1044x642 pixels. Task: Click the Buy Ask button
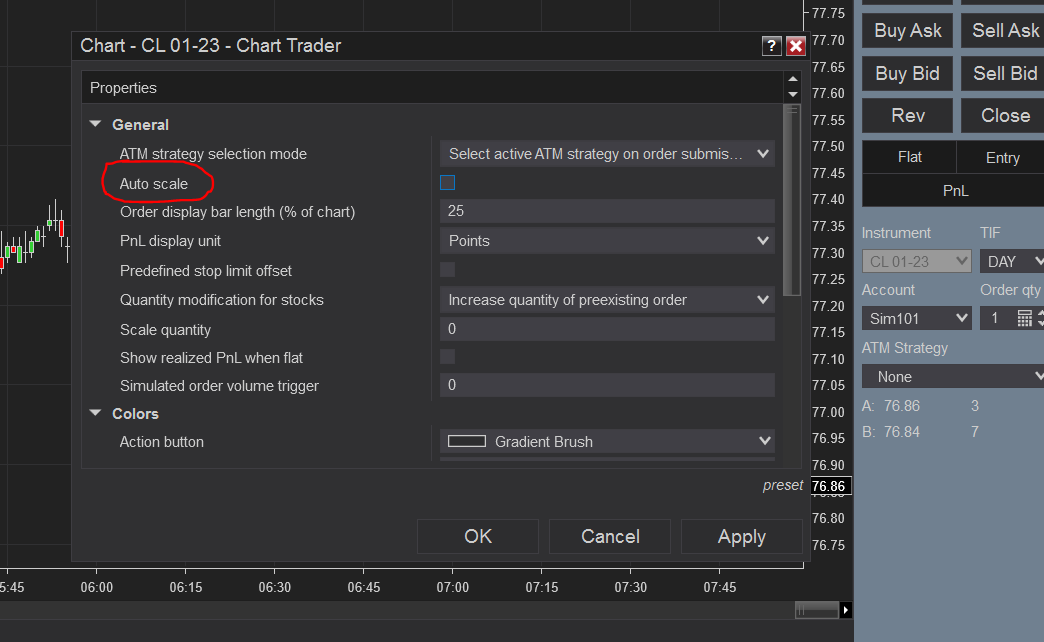pyautogui.click(x=908, y=31)
